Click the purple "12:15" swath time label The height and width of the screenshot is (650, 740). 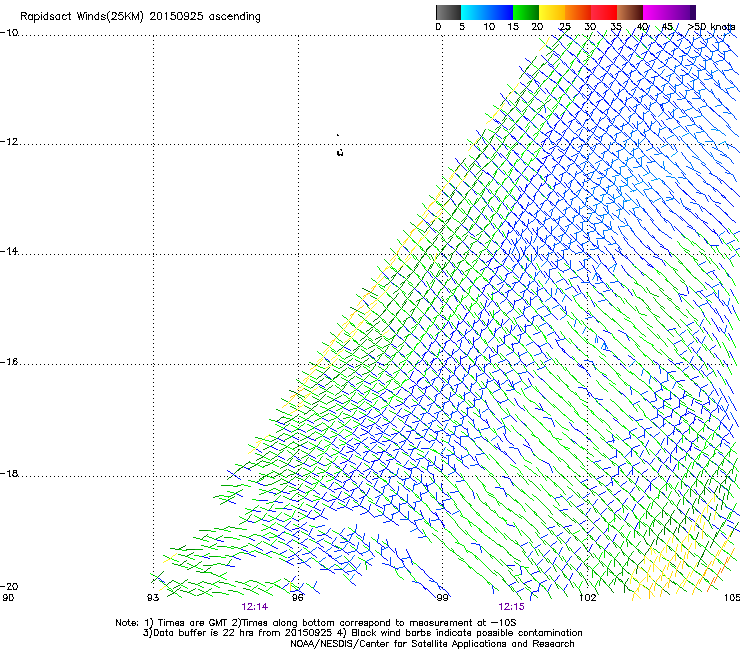click(511, 607)
